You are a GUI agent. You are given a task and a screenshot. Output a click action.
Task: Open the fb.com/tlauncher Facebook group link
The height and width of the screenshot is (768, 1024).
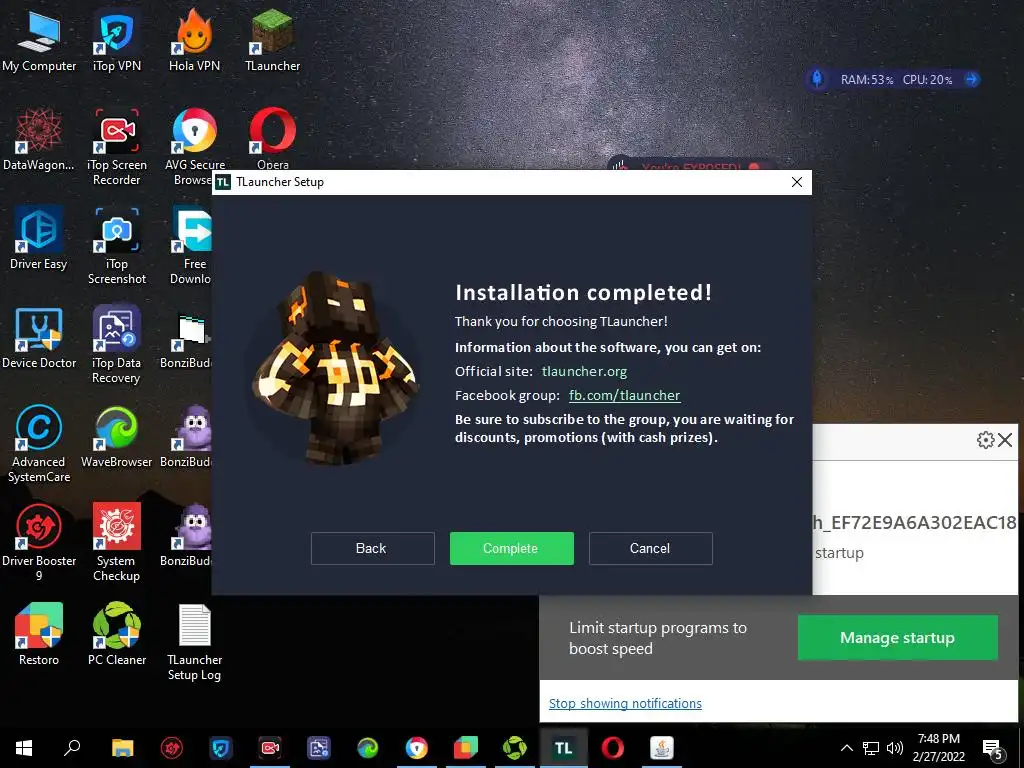click(624, 395)
